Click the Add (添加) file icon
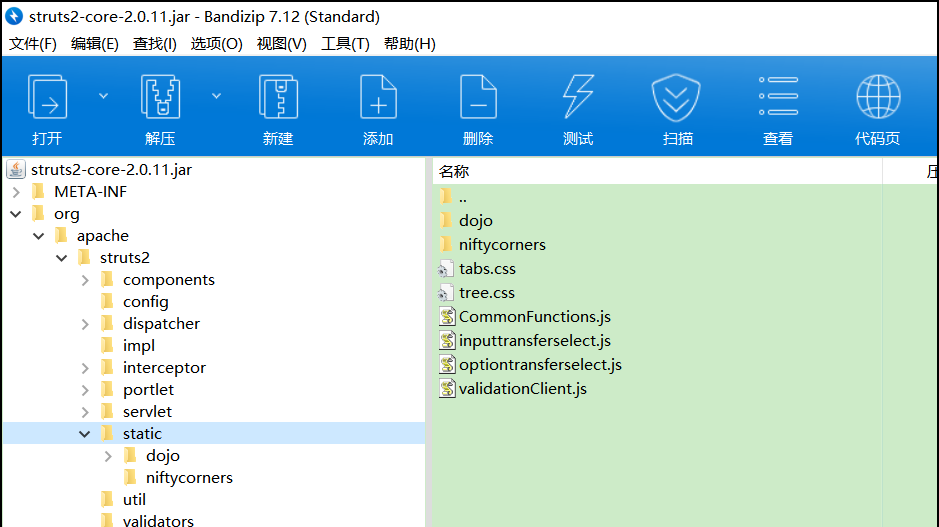939x527 pixels. coord(378,96)
